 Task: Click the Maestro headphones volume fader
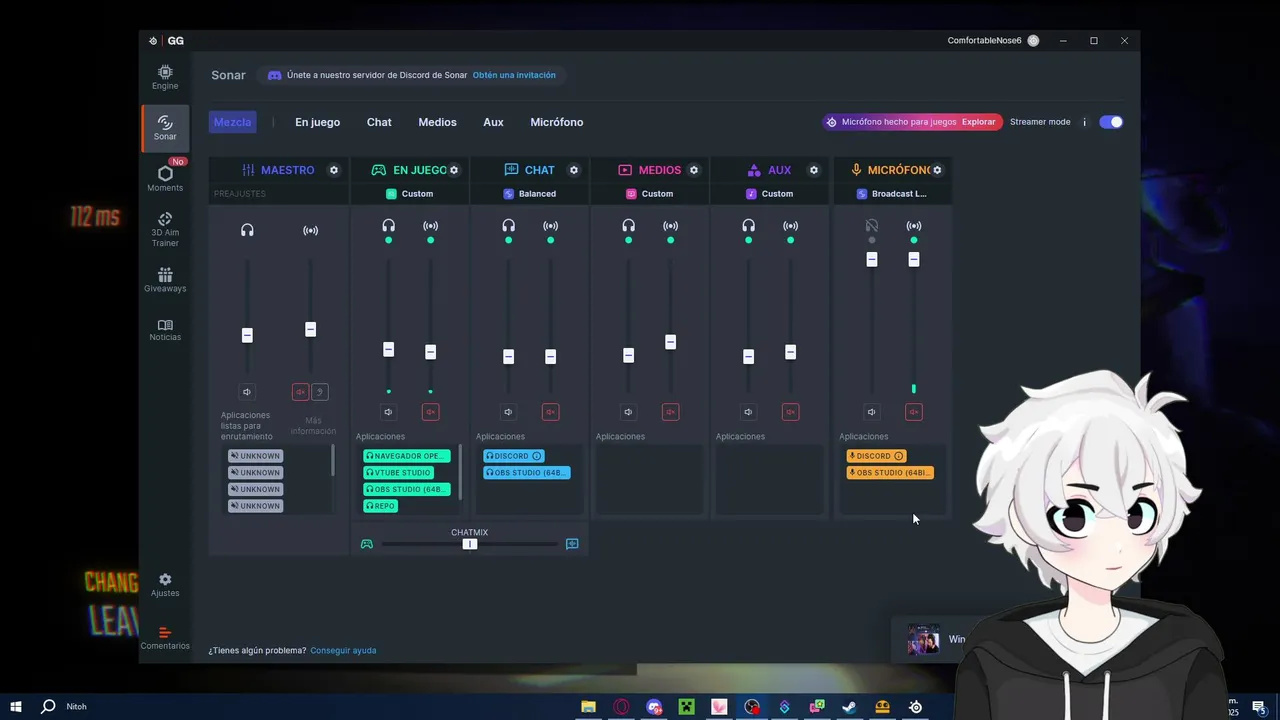pyautogui.click(x=247, y=335)
